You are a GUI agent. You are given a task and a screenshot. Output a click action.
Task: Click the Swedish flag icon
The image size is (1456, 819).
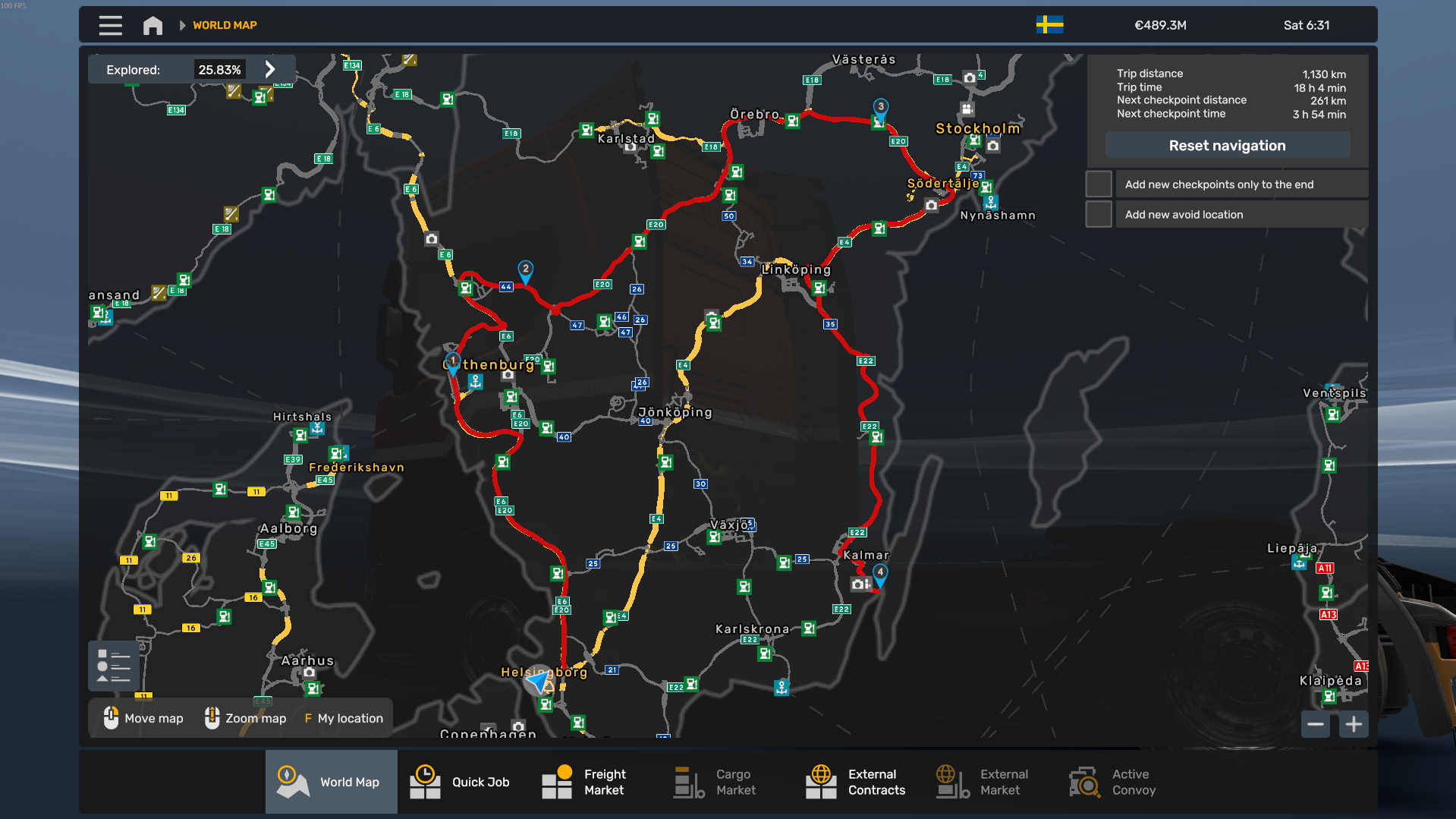(1049, 25)
